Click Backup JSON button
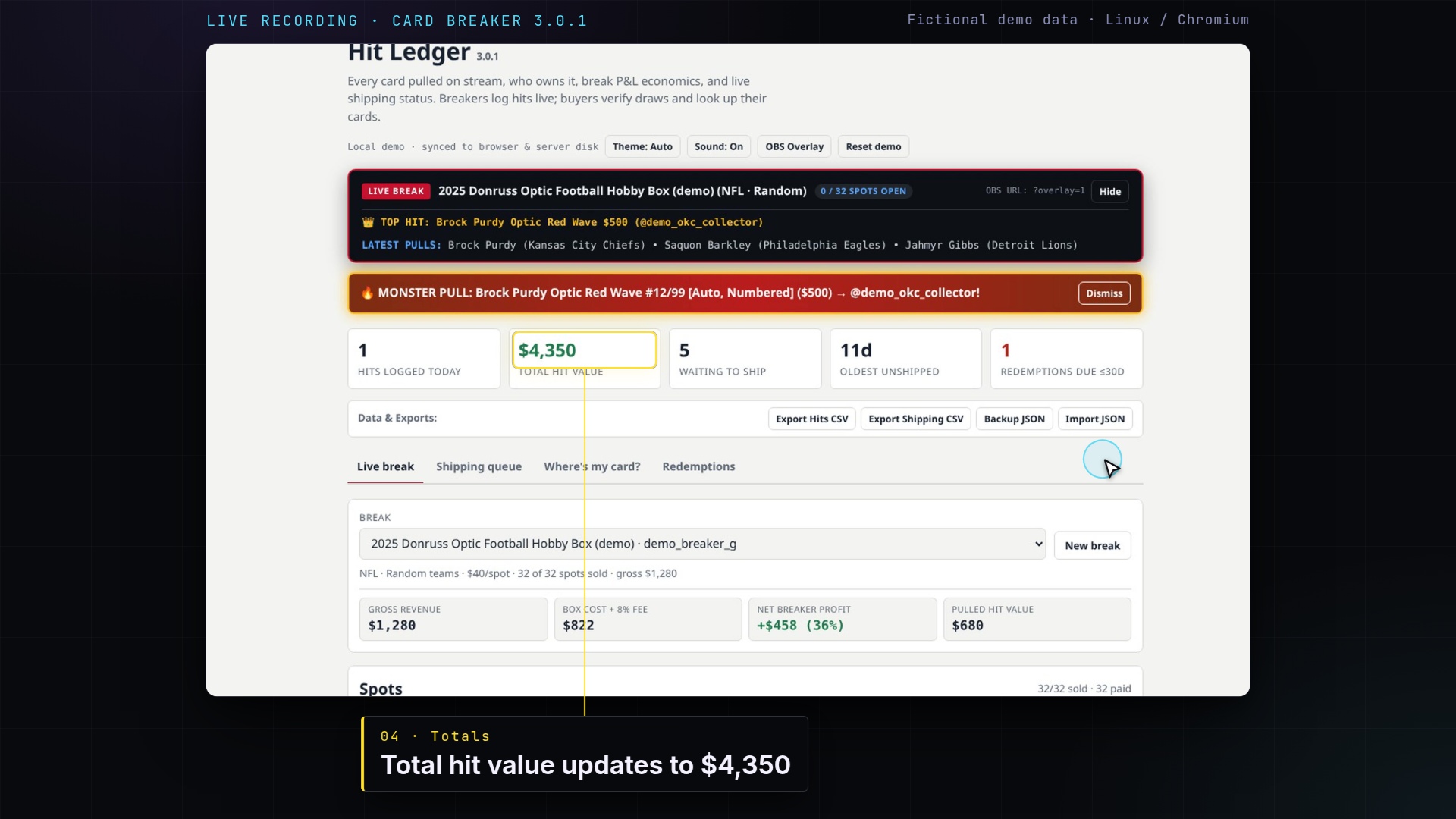 (x=1014, y=419)
